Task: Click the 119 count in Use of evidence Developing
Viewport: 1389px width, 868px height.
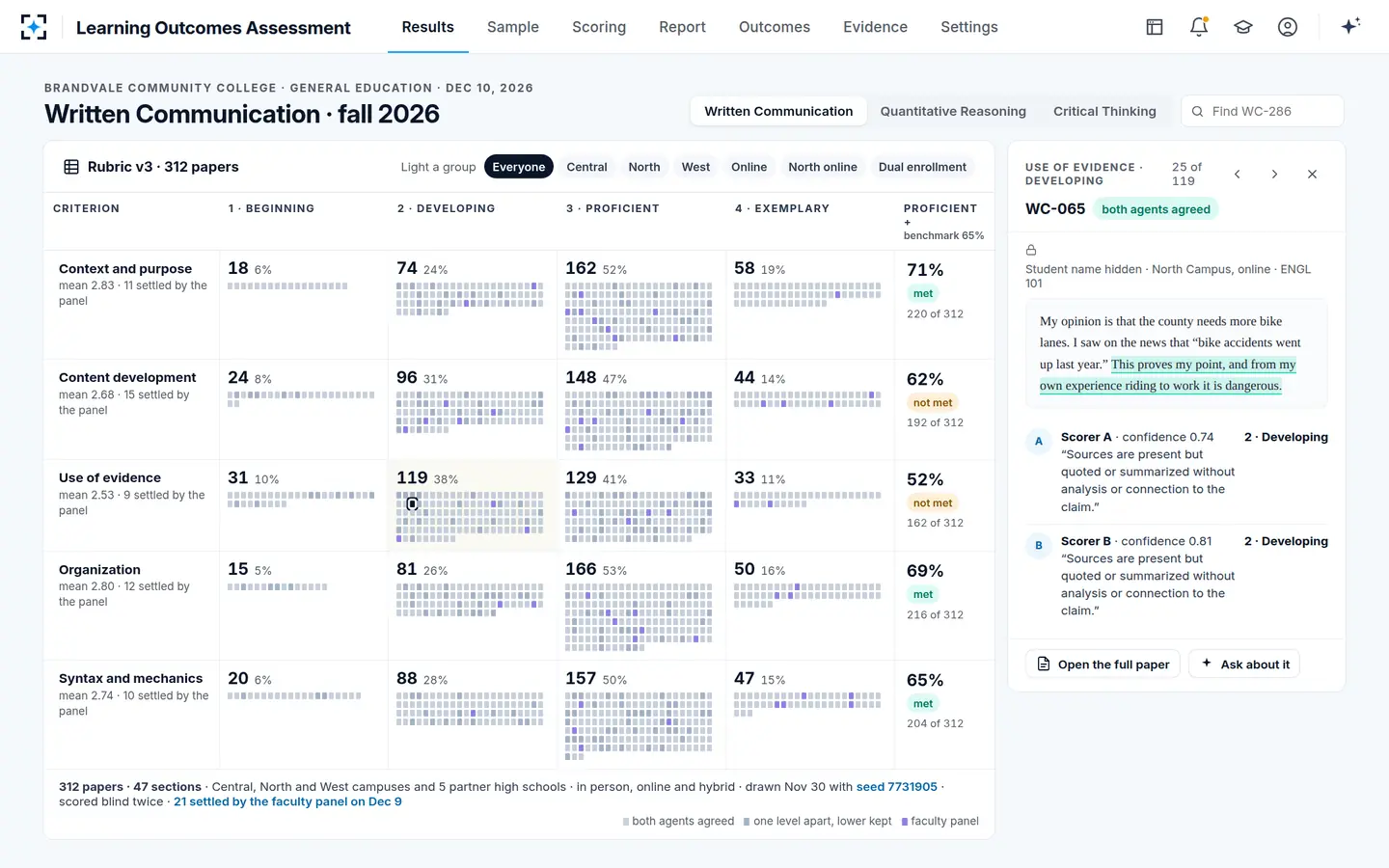Action: click(412, 477)
